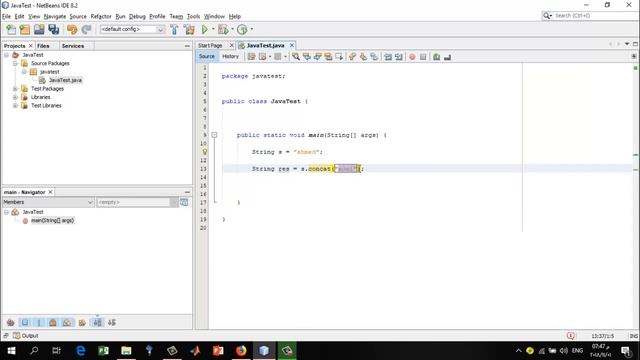Toggle Show Fields filter in Navigator
This screenshot has width=640, height=360.
coord(25,322)
